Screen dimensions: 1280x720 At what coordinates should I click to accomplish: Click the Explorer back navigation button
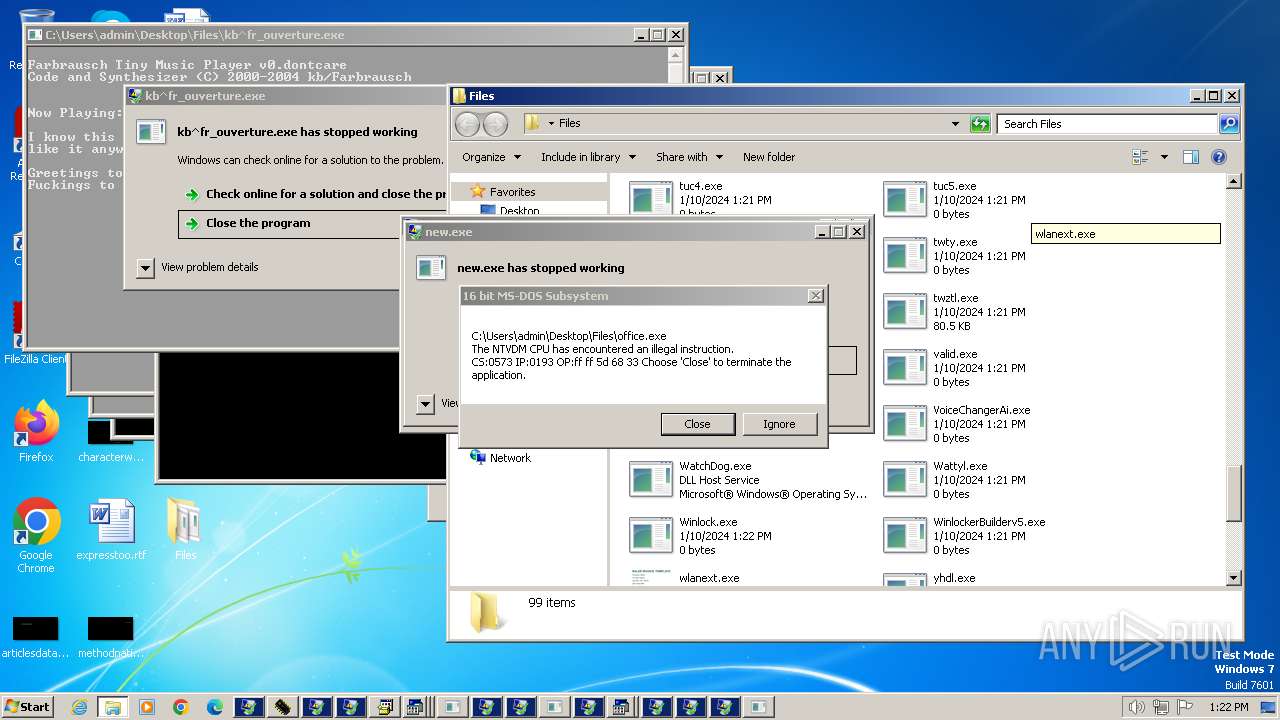point(468,124)
